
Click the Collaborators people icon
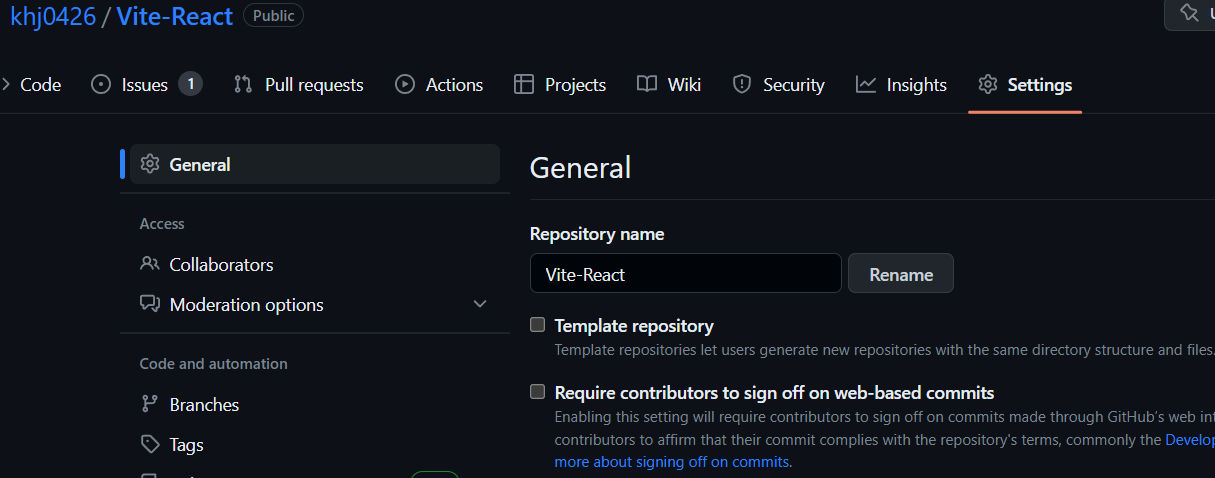[150, 264]
